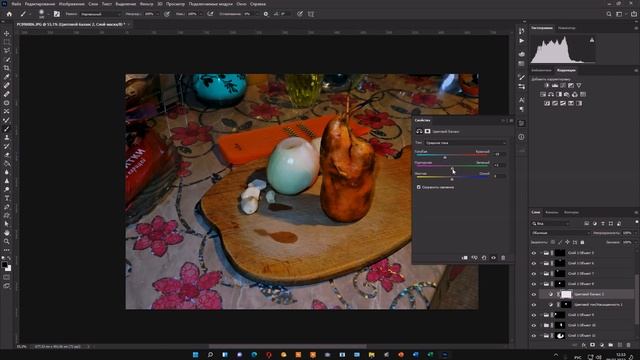The width and height of the screenshot is (640, 360).
Task: Select the Hand tool
Action: (x=7, y=232)
